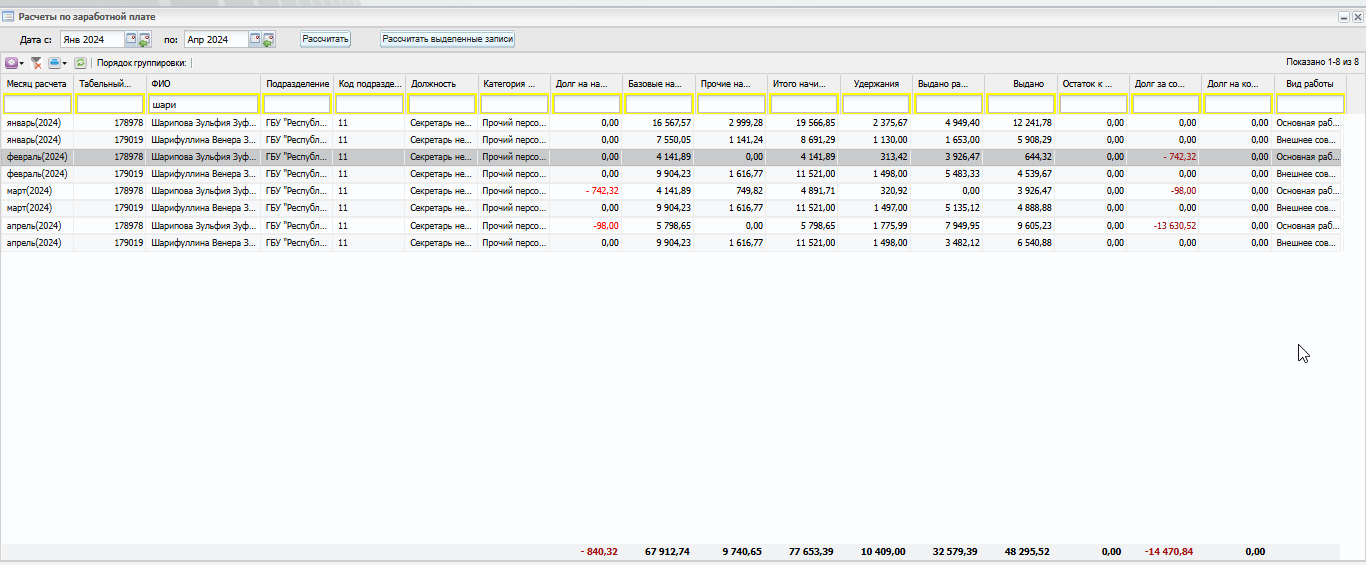Refresh the table with green refresh icon
Viewport: 1366px width, 565px height.
click(x=80, y=63)
